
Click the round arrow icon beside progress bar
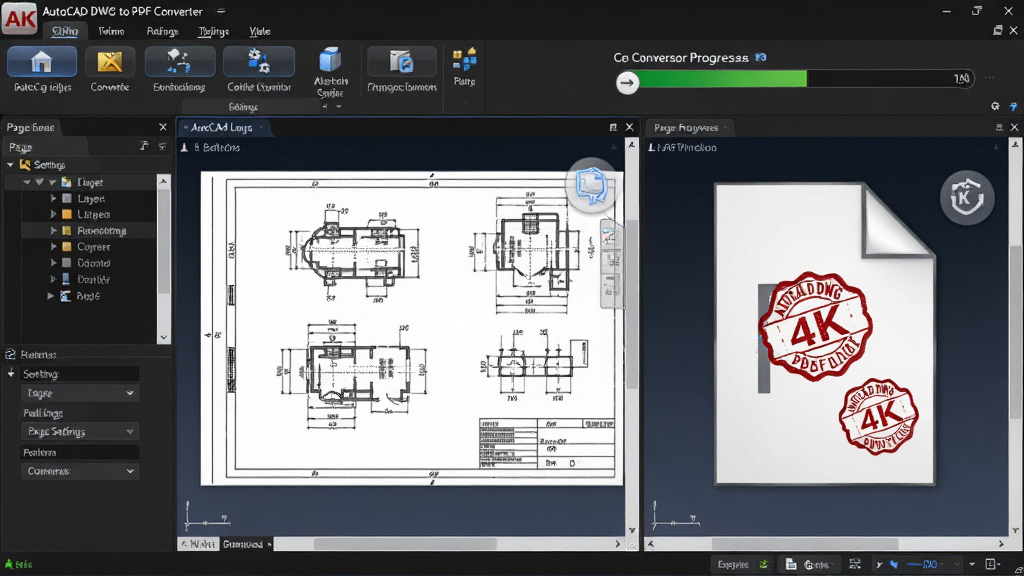[x=628, y=82]
